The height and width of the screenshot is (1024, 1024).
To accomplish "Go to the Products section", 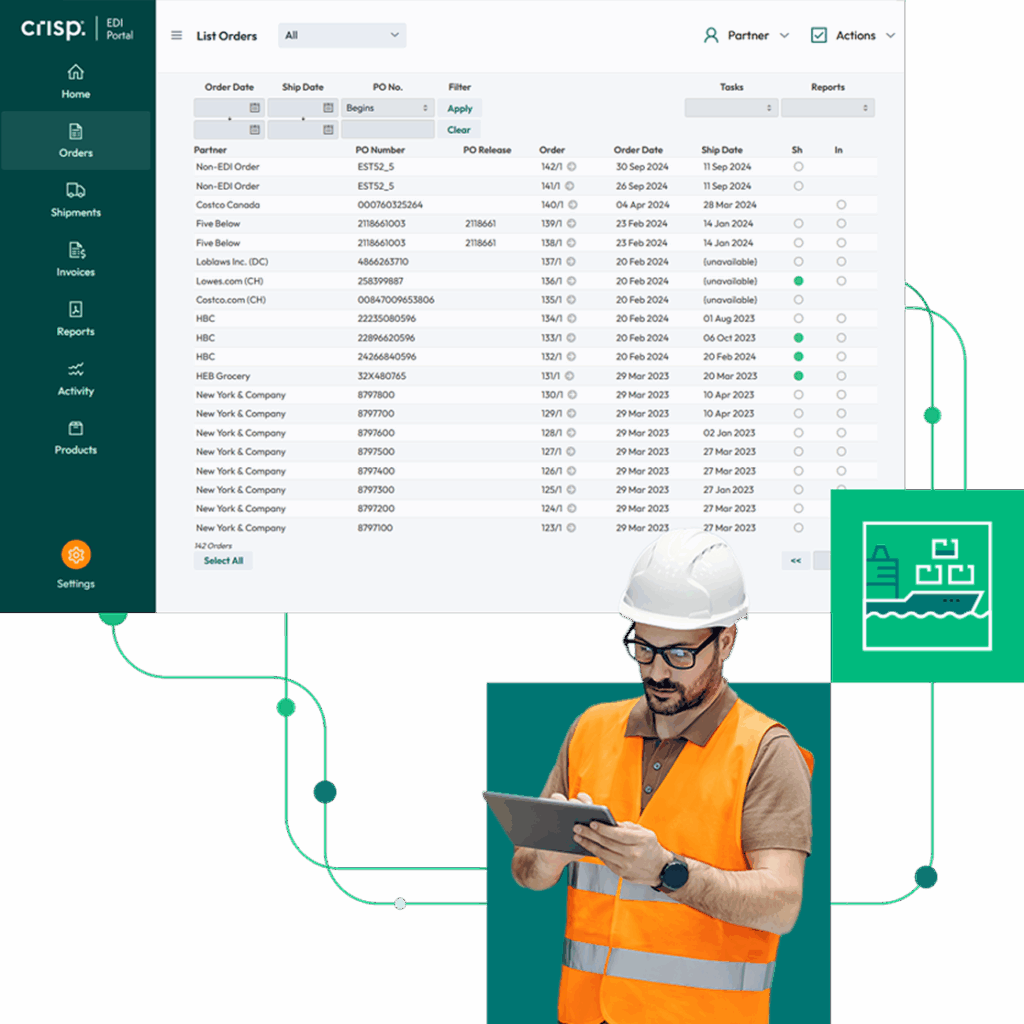I will pos(75,438).
